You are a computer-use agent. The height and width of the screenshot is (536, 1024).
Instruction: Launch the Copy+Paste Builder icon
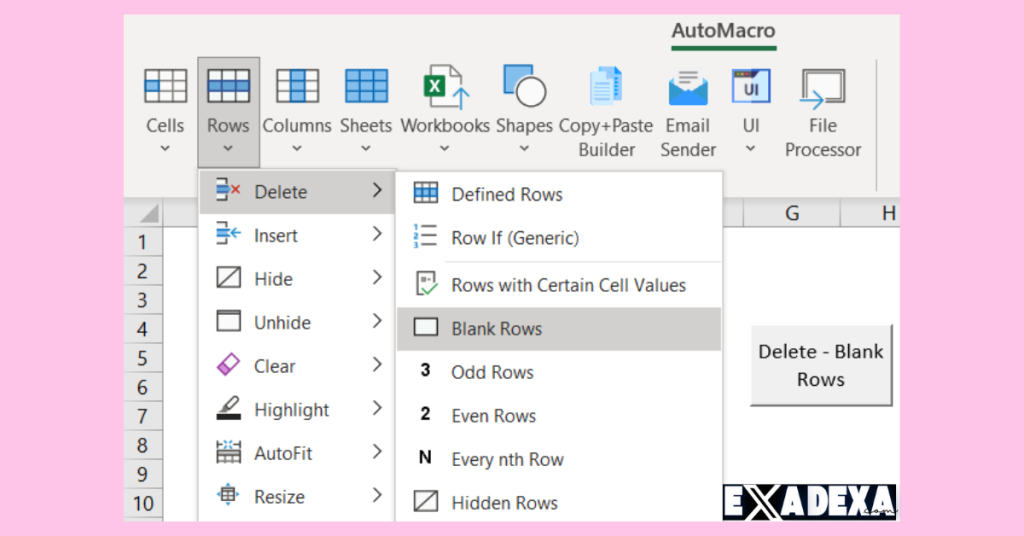click(606, 86)
